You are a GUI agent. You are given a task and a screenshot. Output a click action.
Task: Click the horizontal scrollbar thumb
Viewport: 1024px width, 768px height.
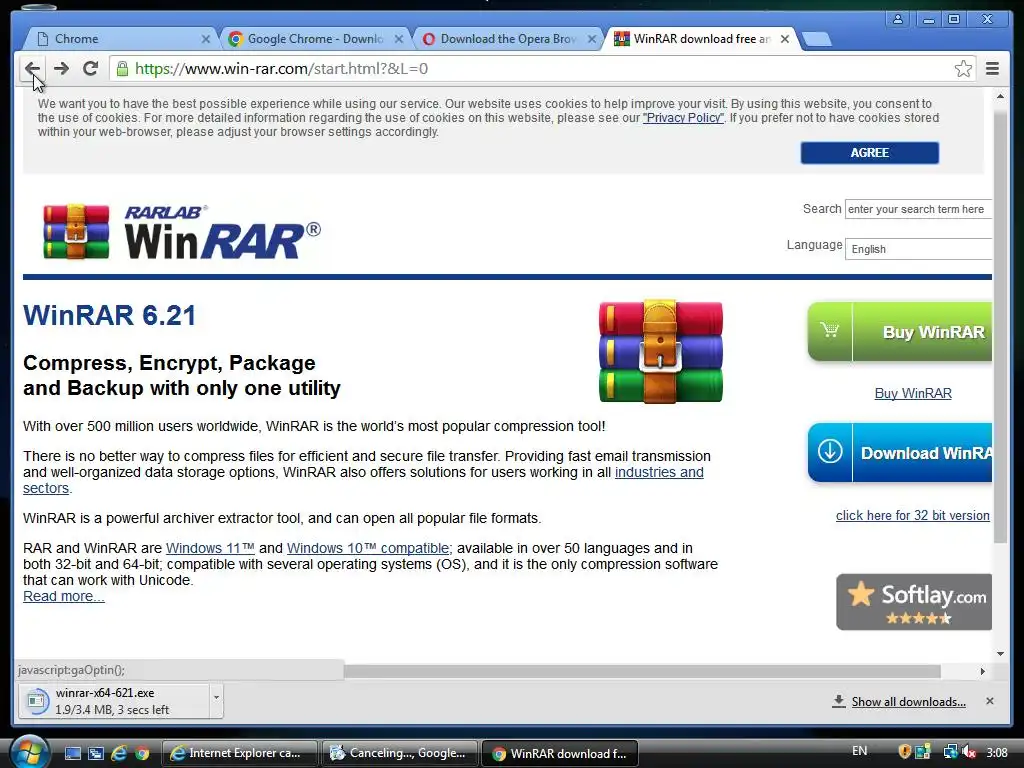(642, 671)
